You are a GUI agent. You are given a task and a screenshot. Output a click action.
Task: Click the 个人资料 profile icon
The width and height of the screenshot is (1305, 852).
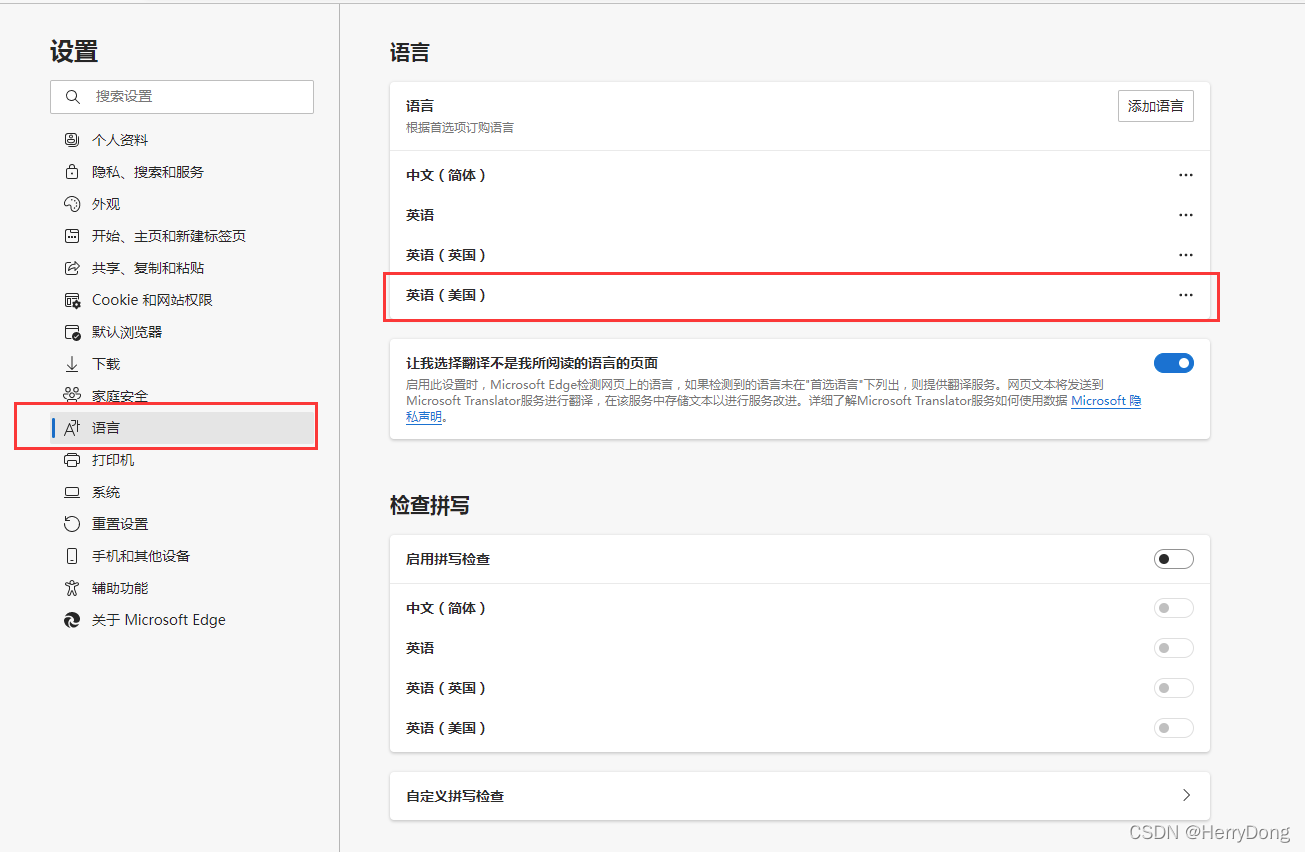click(72, 140)
